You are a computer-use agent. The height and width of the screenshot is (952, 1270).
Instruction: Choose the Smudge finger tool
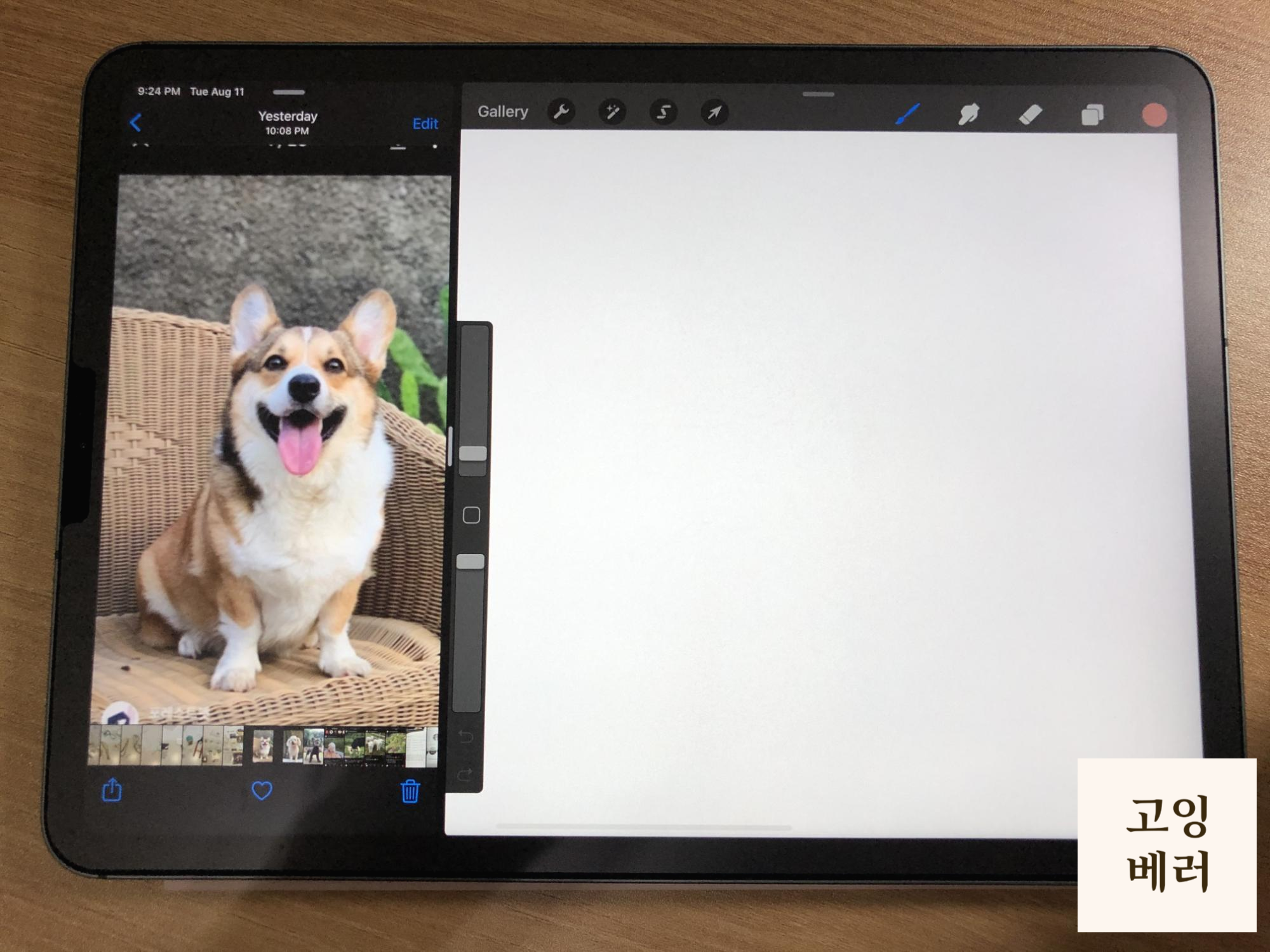tap(968, 115)
